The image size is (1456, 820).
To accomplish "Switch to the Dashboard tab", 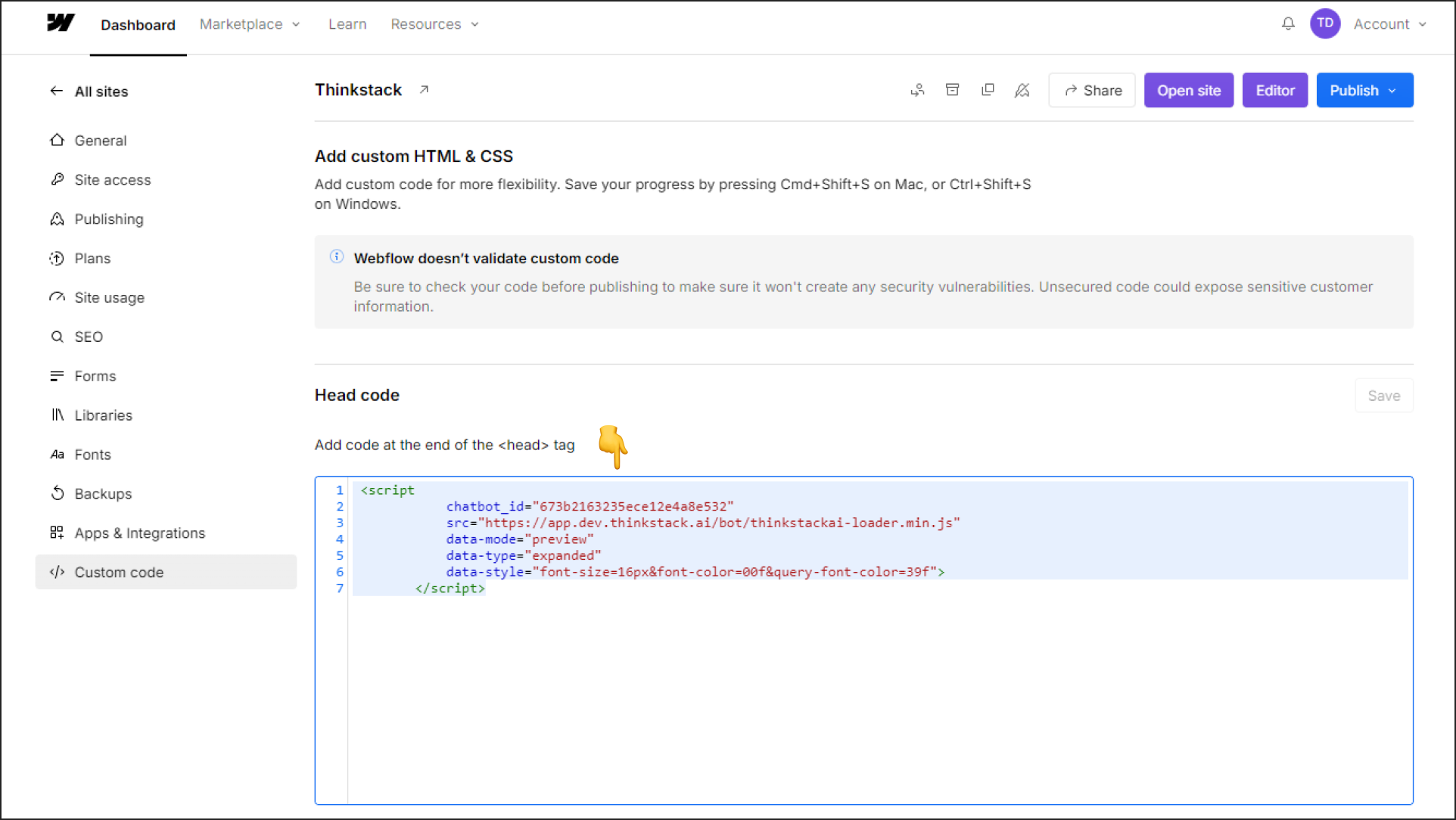I will (x=138, y=25).
